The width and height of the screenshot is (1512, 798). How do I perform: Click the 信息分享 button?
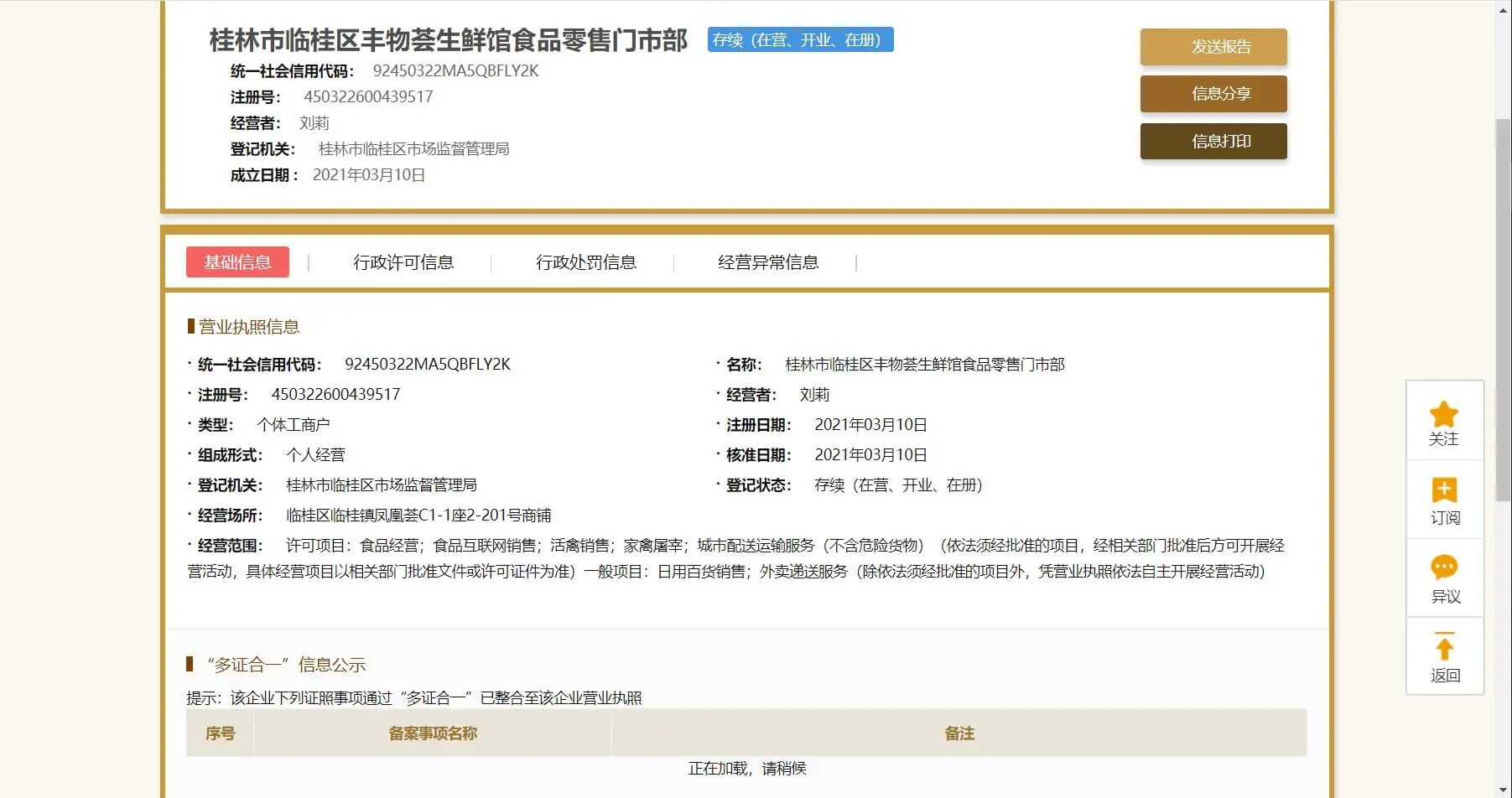coord(1213,94)
